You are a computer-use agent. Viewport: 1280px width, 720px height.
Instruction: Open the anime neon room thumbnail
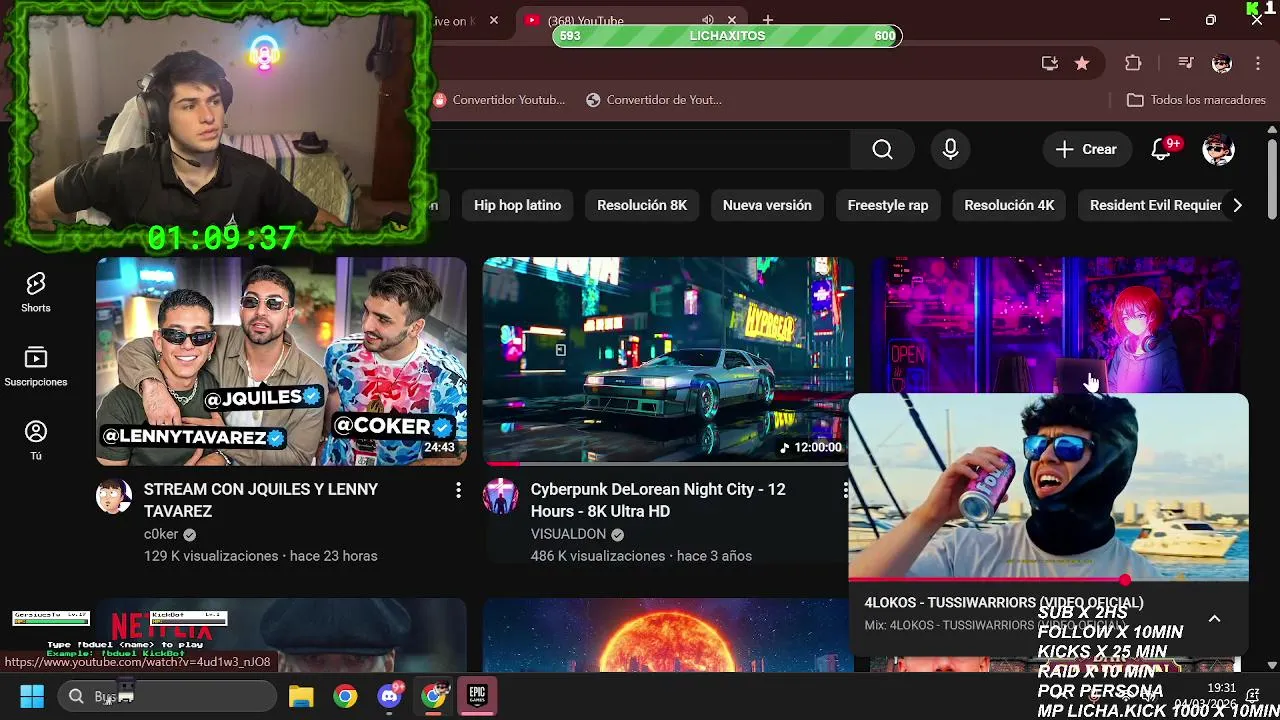point(1054,325)
